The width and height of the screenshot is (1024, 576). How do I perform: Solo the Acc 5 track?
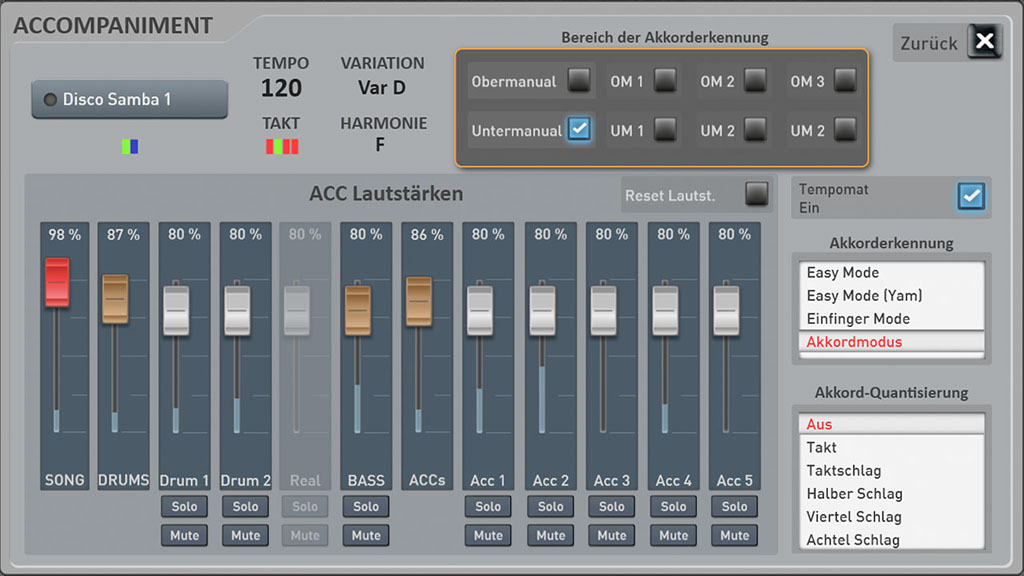(x=734, y=507)
